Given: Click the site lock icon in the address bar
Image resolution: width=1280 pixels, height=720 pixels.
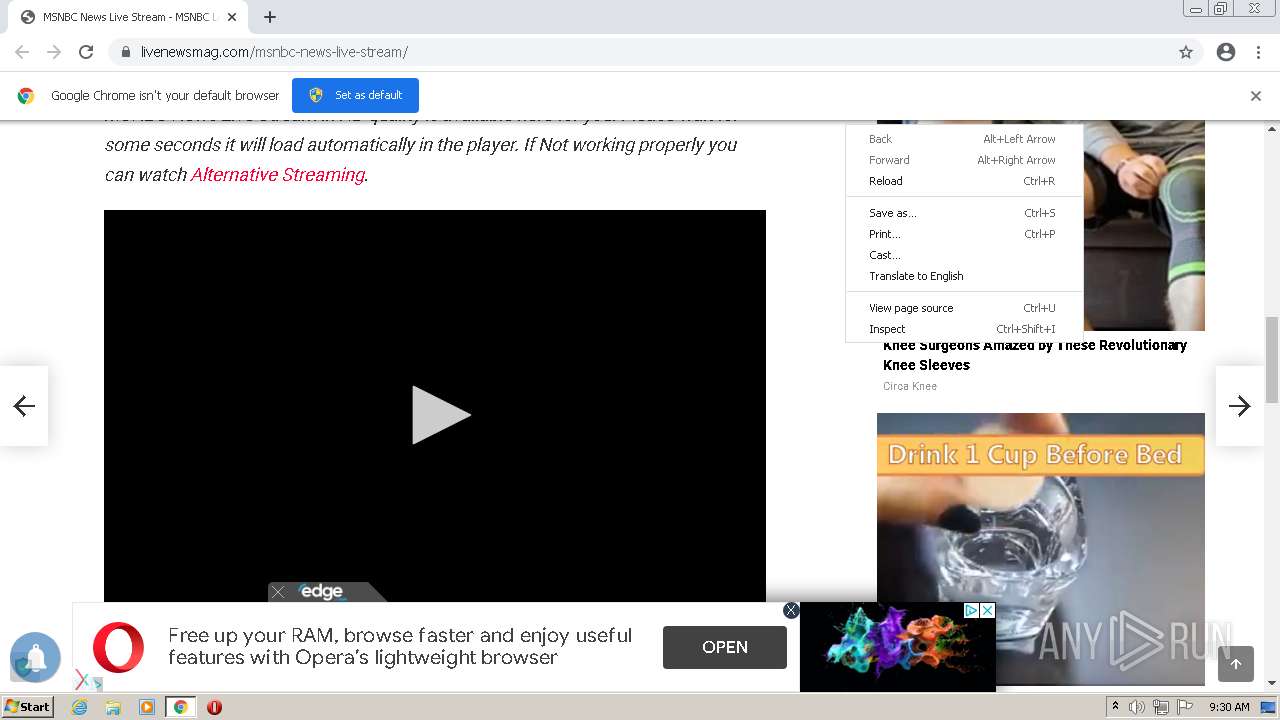Looking at the screenshot, I should 125,52.
